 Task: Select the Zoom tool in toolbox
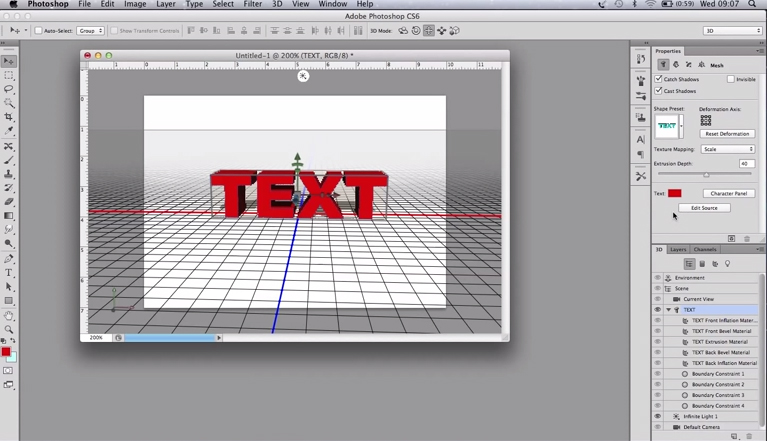pyautogui.click(x=9, y=329)
